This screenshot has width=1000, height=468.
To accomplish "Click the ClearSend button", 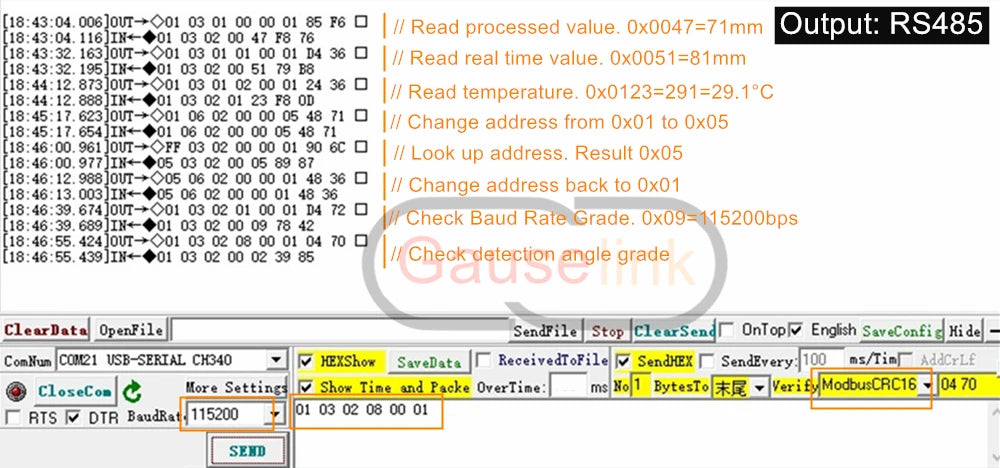I will [674, 332].
